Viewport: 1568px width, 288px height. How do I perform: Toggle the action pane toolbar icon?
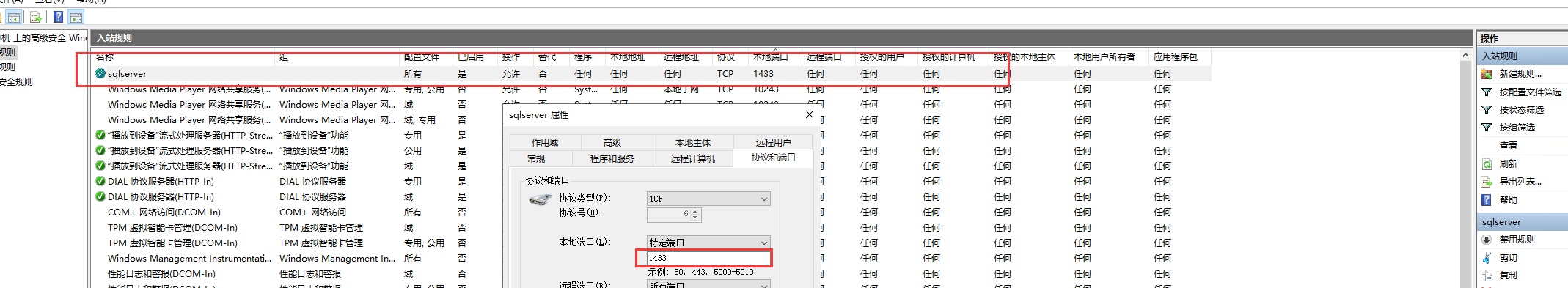tap(76, 17)
